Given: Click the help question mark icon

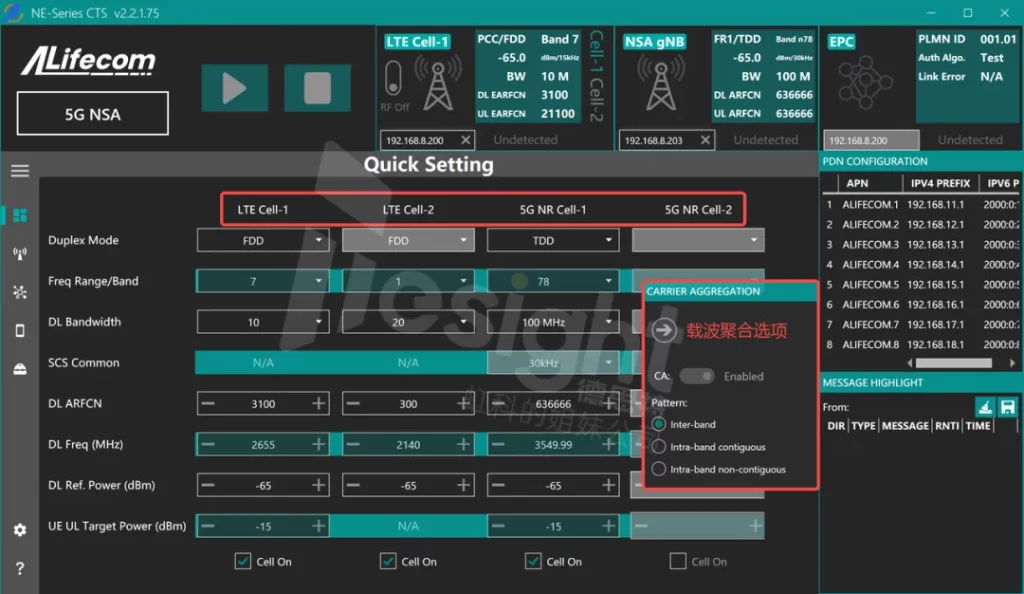Looking at the screenshot, I should [x=20, y=569].
